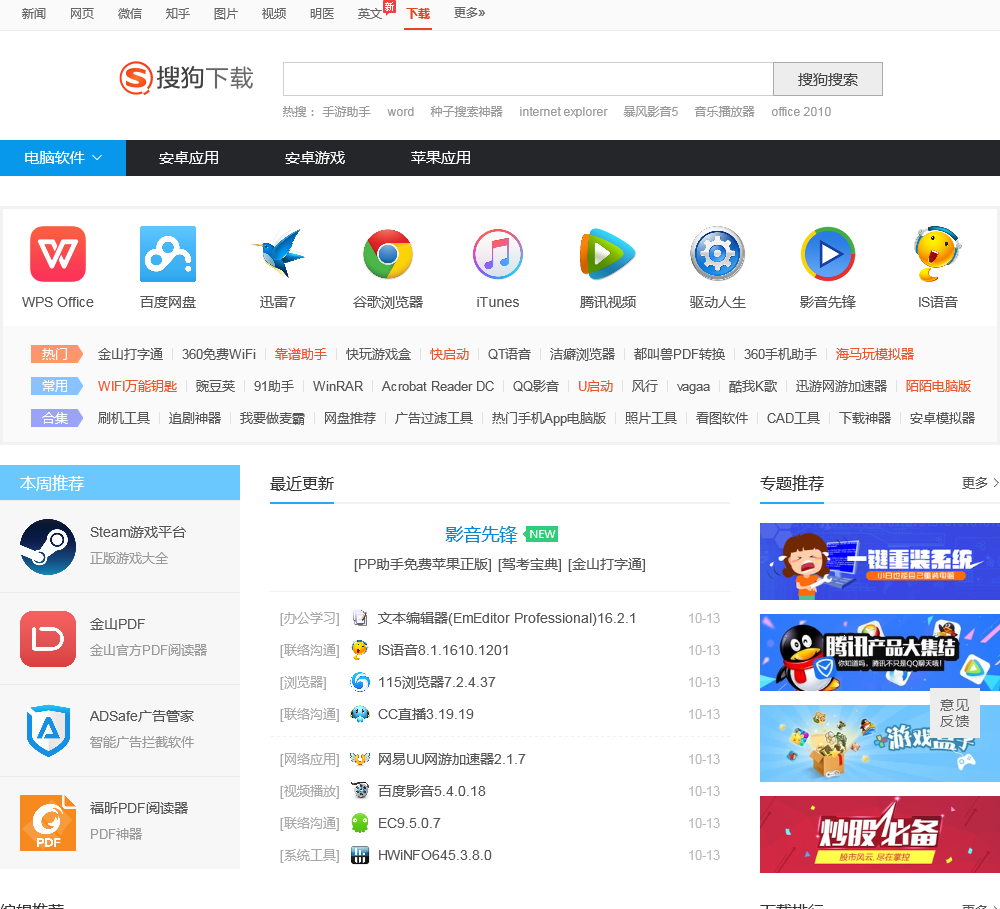Open the 百度网盘 app icon
Viewport: 1000px width, 909px height.
coord(168,254)
